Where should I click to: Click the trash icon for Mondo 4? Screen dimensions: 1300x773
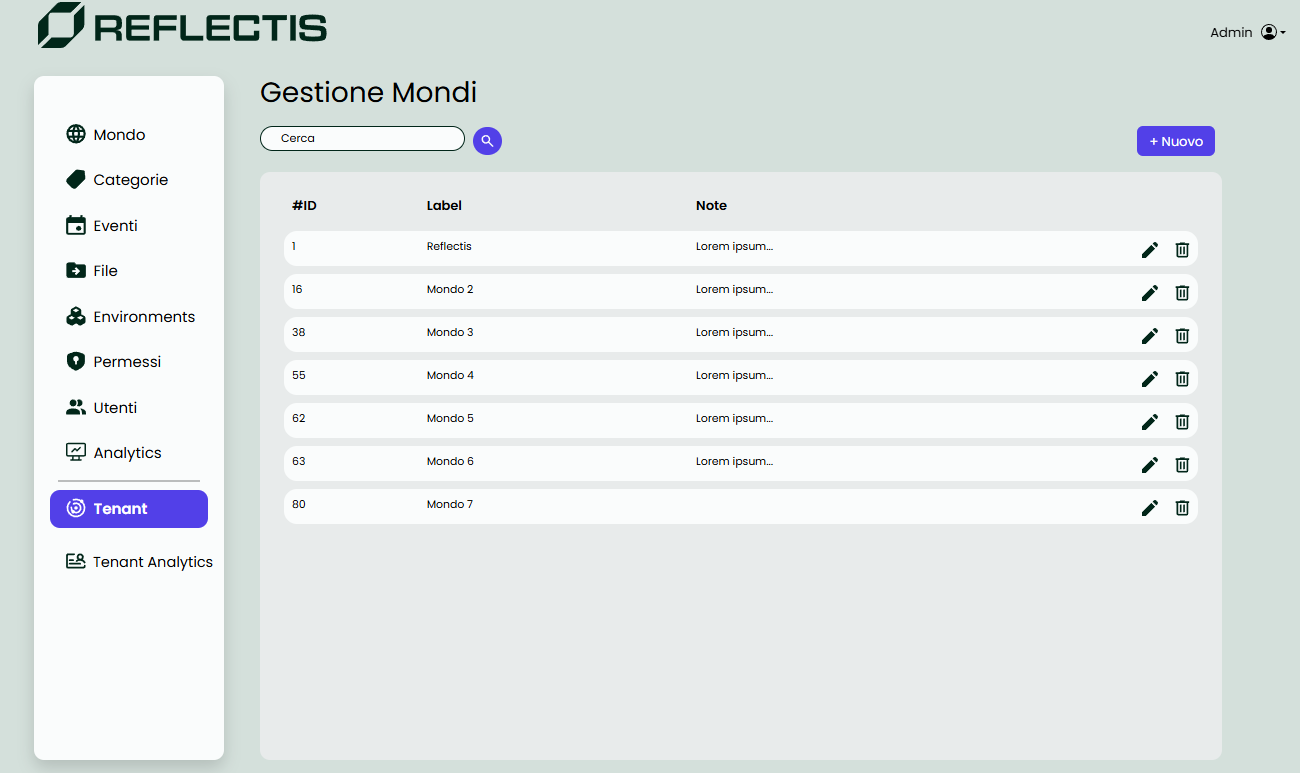click(x=1182, y=379)
